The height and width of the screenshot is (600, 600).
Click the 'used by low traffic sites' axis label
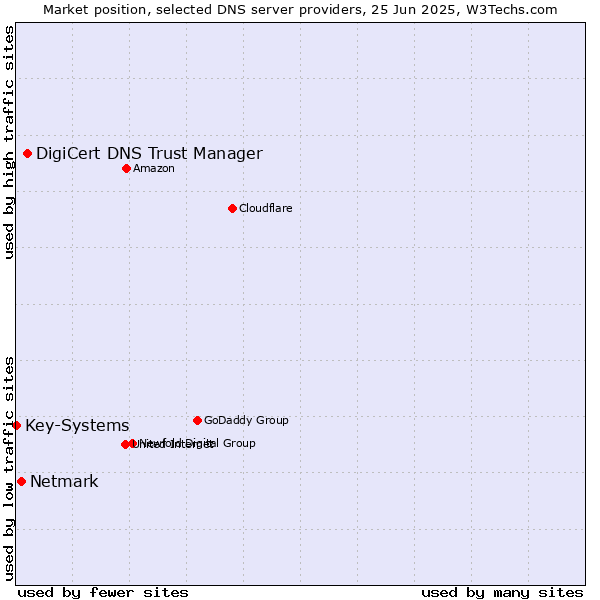pyautogui.click(x=9, y=469)
